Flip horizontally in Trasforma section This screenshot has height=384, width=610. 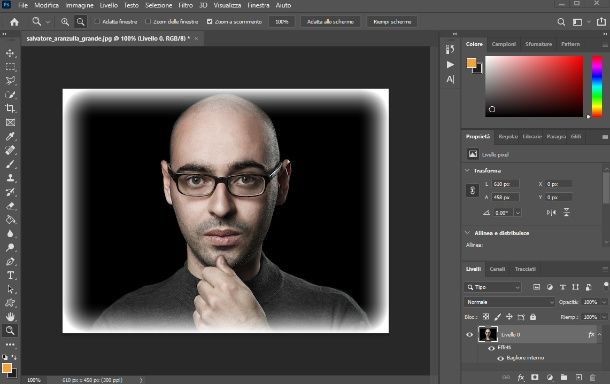coord(551,212)
